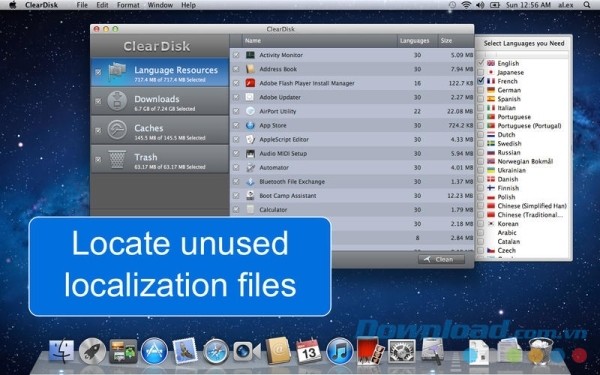Image resolution: width=600 pixels, height=375 pixels.
Task: Sort by the Languages column header
Action: [414, 41]
